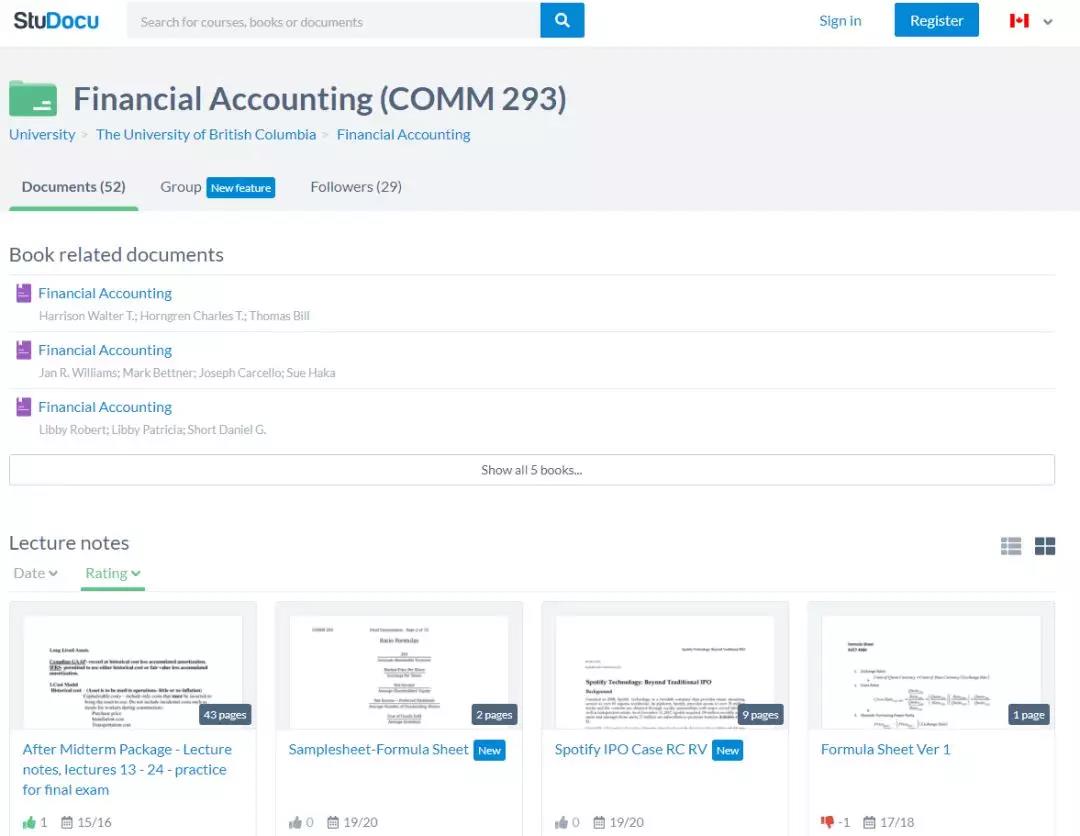Click the StuDocu logo
This screenshot has height=836, width=1080.
coord(56,21)
